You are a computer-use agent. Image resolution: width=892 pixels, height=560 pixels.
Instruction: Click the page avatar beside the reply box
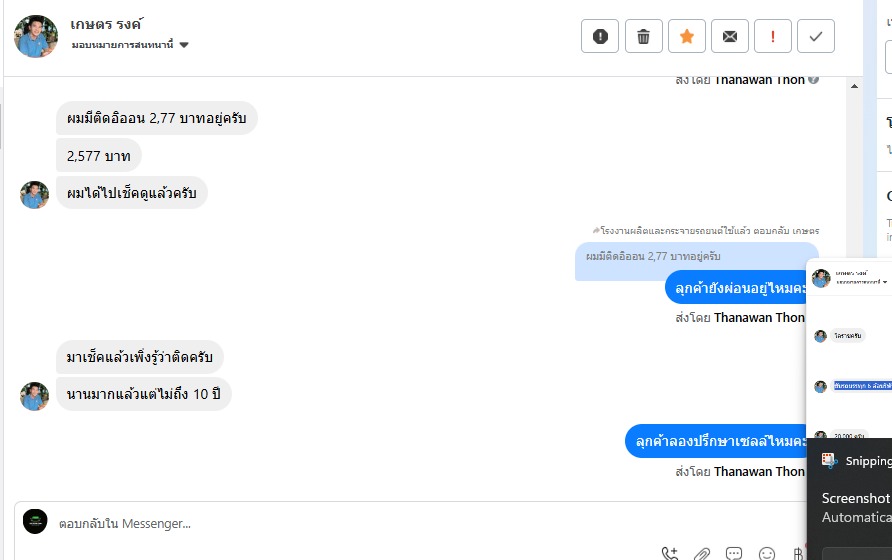(x=35, y=521)
